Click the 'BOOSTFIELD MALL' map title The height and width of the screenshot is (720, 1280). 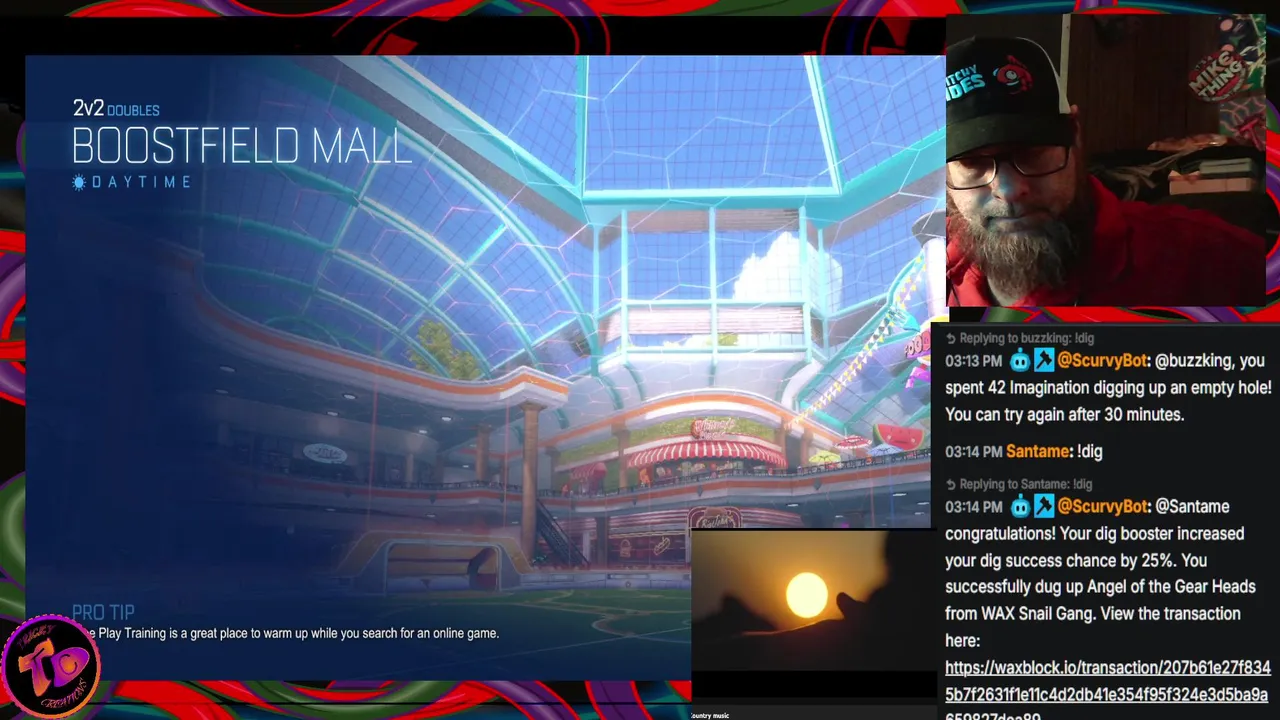coord(241,147)
